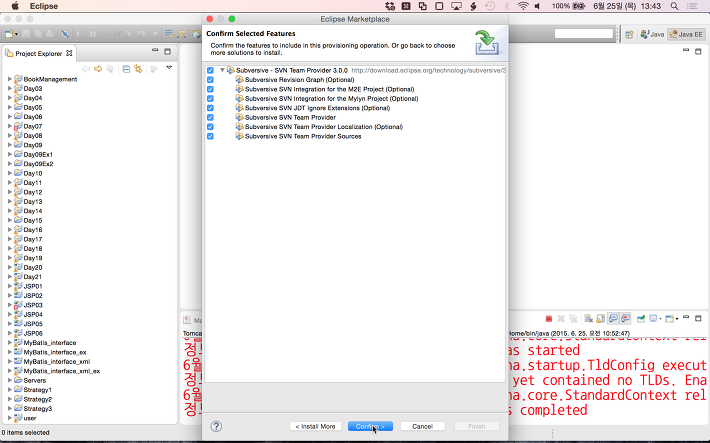Image resolution: width=710 pixels, height=443 pixels.
Task: Switch to the Java EE perspective
Action: pyautogui.click(x=686, y=34)
